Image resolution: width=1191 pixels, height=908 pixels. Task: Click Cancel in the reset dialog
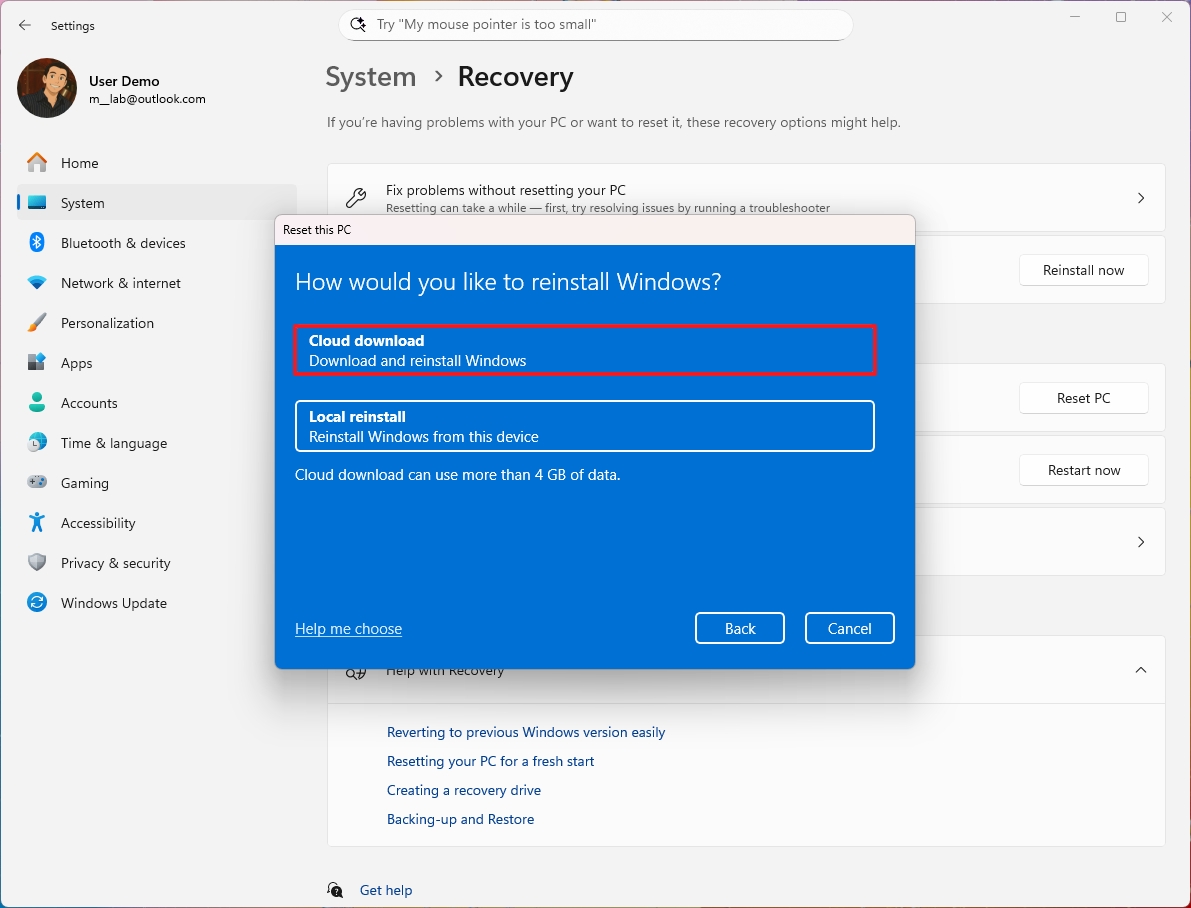click(x=849, y=628)
